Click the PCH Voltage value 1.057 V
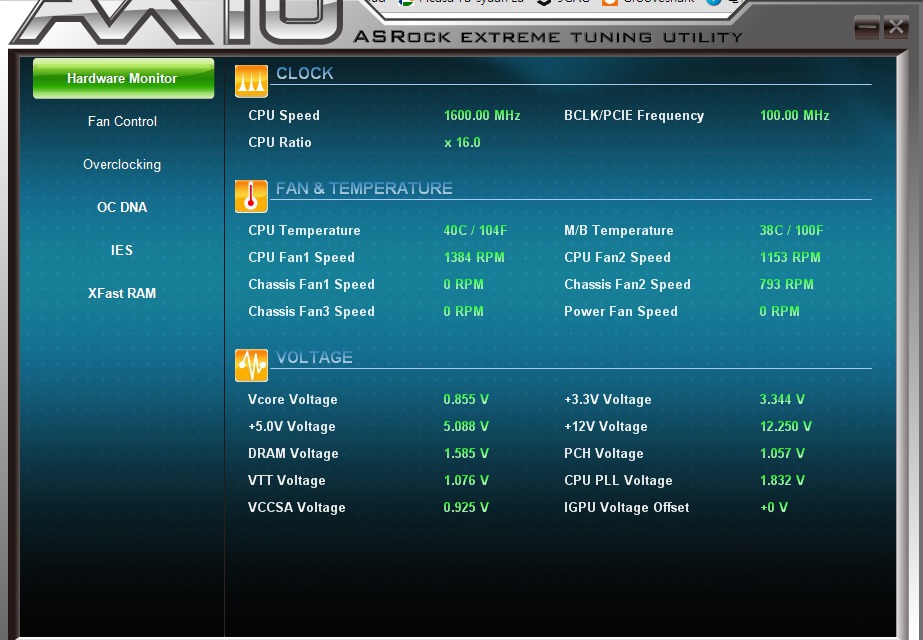Image resolution: width=923 pixels, height=640 pixels. click(x=782, y=453)
